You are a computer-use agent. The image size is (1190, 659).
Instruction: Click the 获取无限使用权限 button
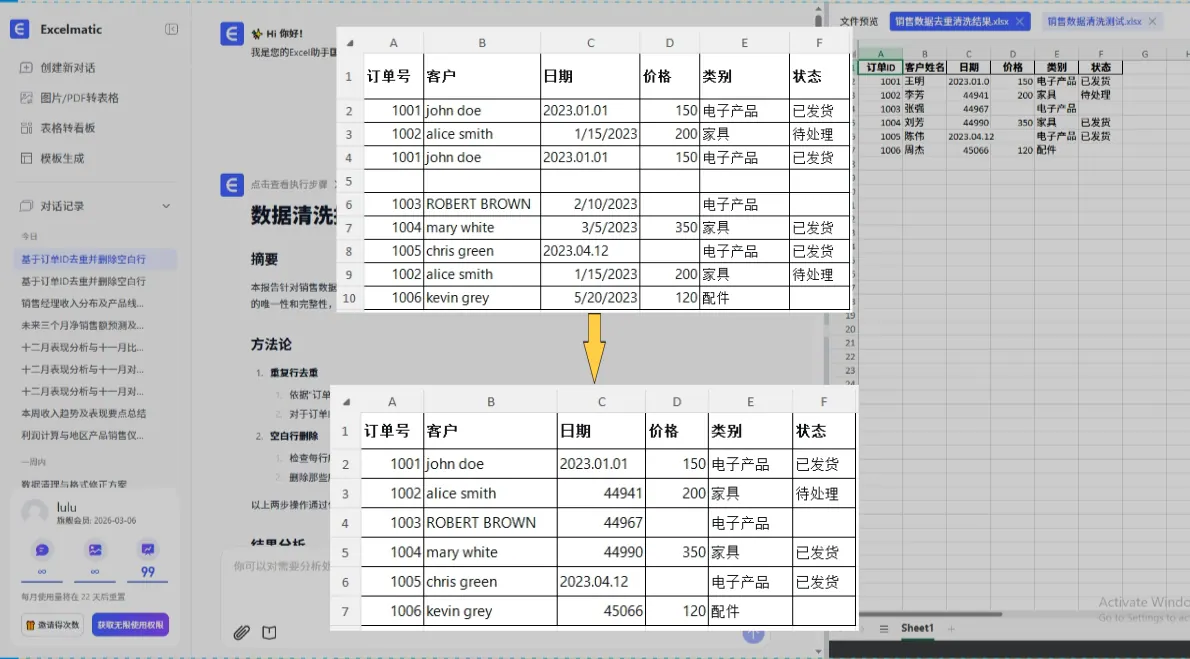click(131, 625)
